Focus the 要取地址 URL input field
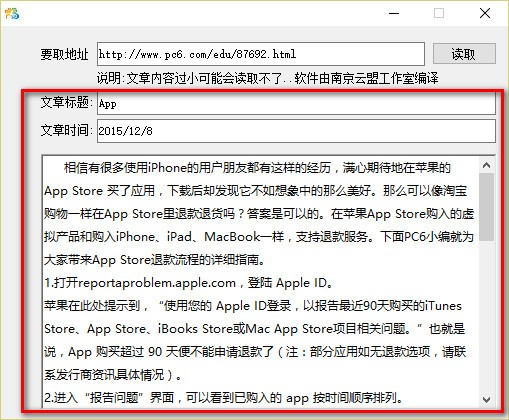The image size is (509, 420). tap(261, 54)
